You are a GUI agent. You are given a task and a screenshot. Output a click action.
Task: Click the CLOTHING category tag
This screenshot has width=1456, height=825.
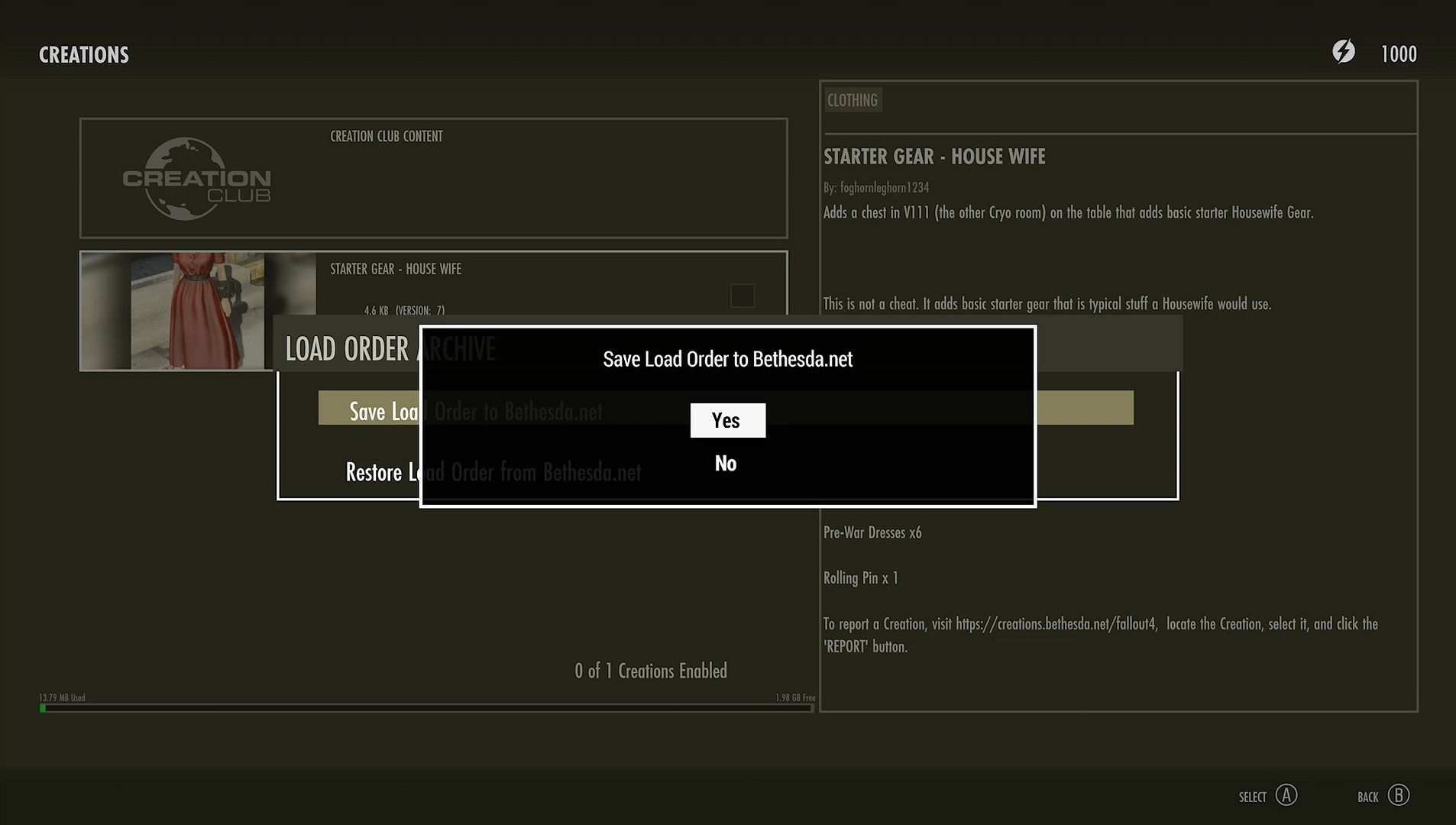852,100
